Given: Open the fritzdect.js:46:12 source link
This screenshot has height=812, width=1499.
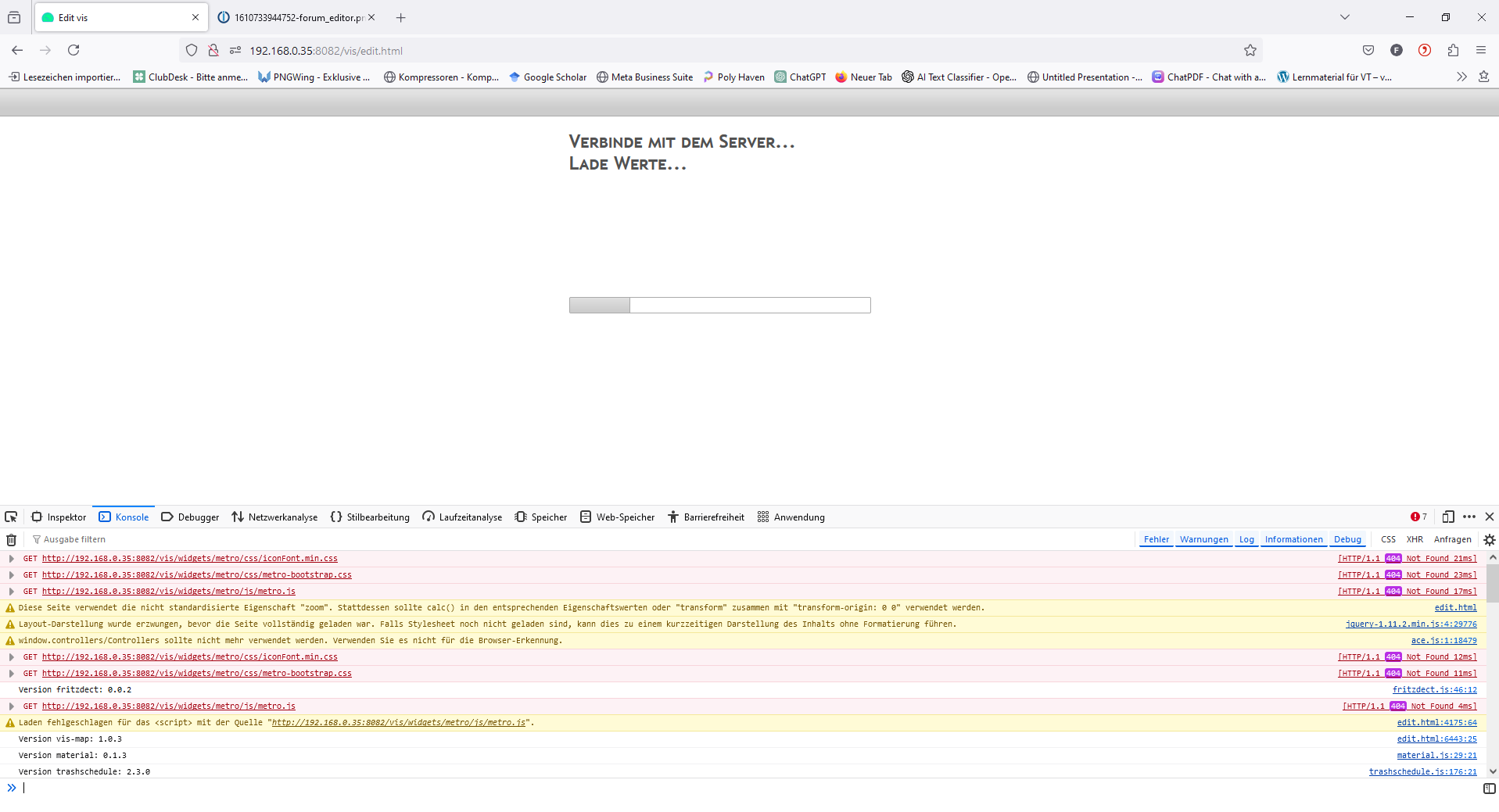Looking at the screenshot, I should 1434,689.
